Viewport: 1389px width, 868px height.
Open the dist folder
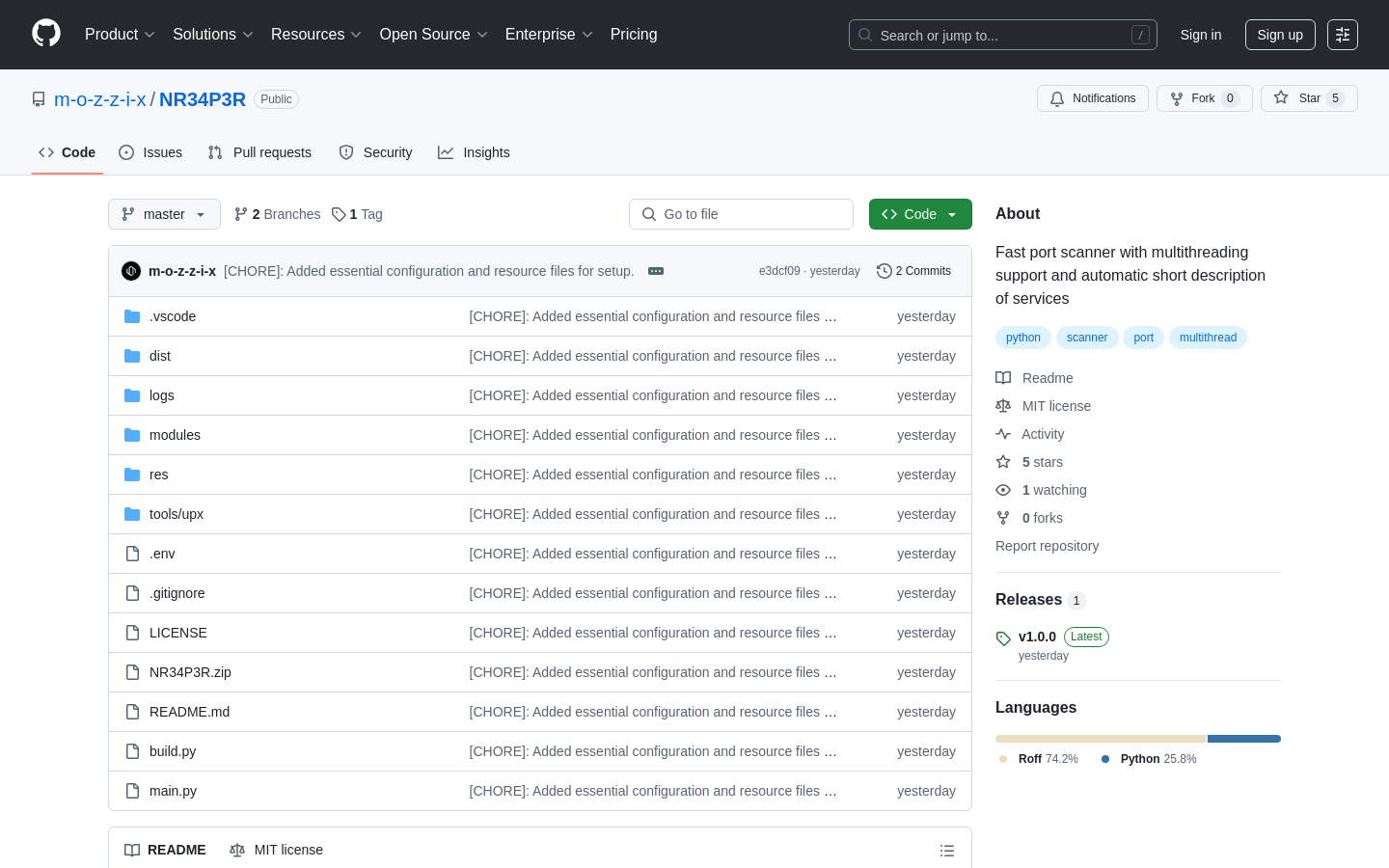click(160, 356)
